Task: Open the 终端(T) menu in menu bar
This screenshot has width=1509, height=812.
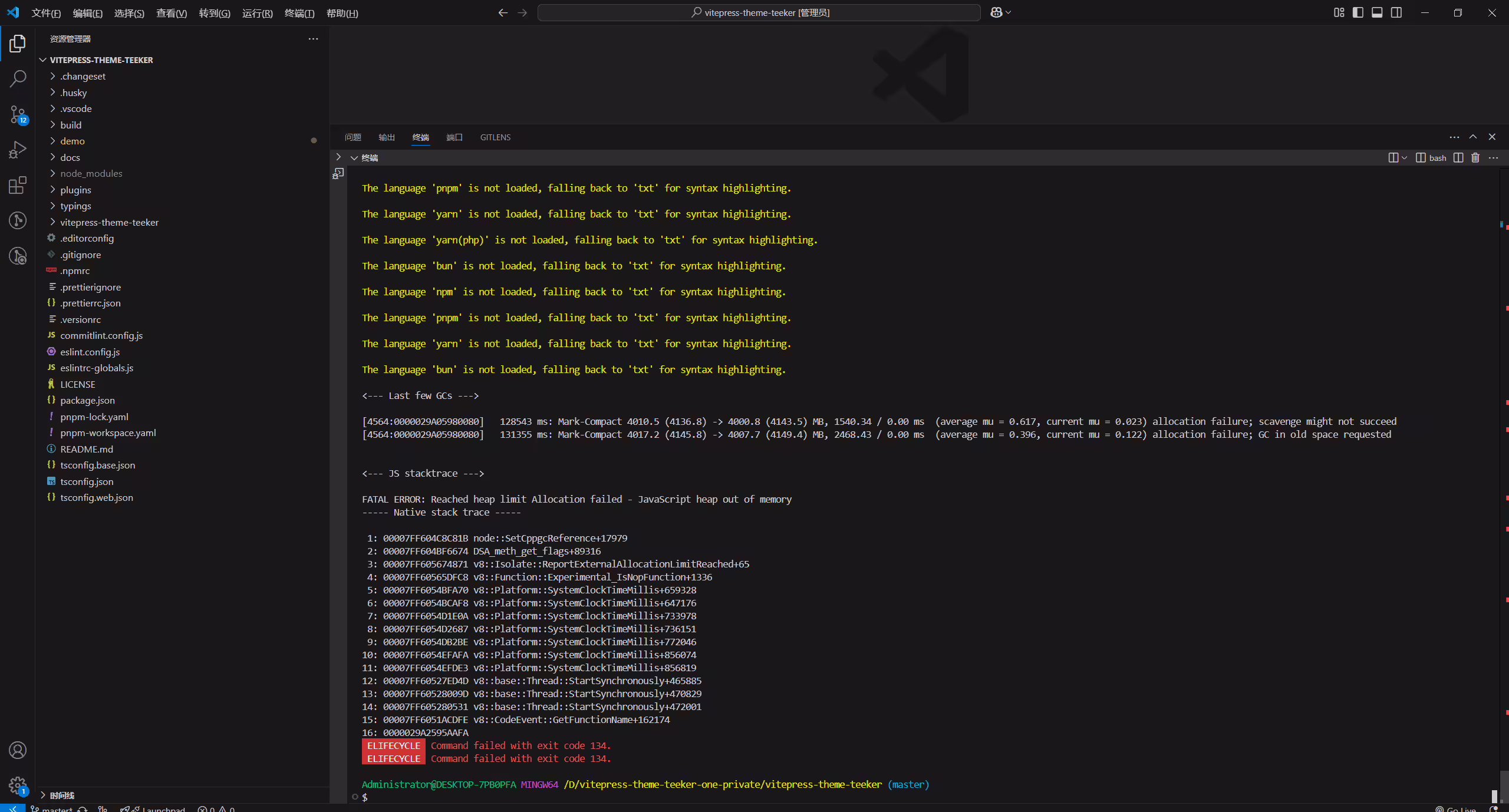Action: point(299,13)
